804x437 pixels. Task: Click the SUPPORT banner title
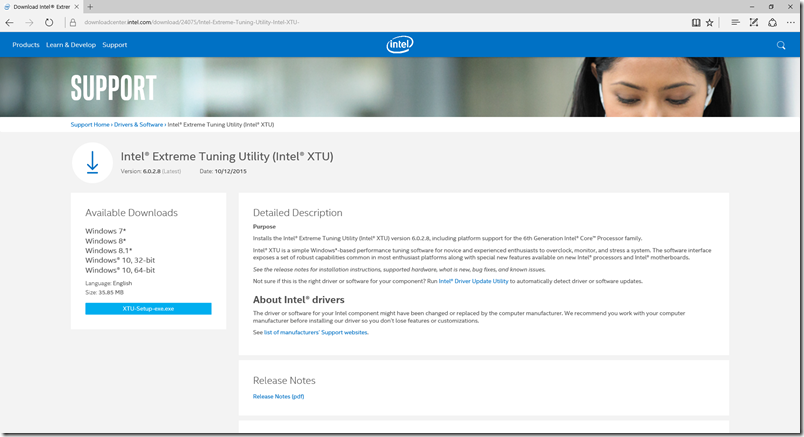pyautogui.click(x=113, y=88)
